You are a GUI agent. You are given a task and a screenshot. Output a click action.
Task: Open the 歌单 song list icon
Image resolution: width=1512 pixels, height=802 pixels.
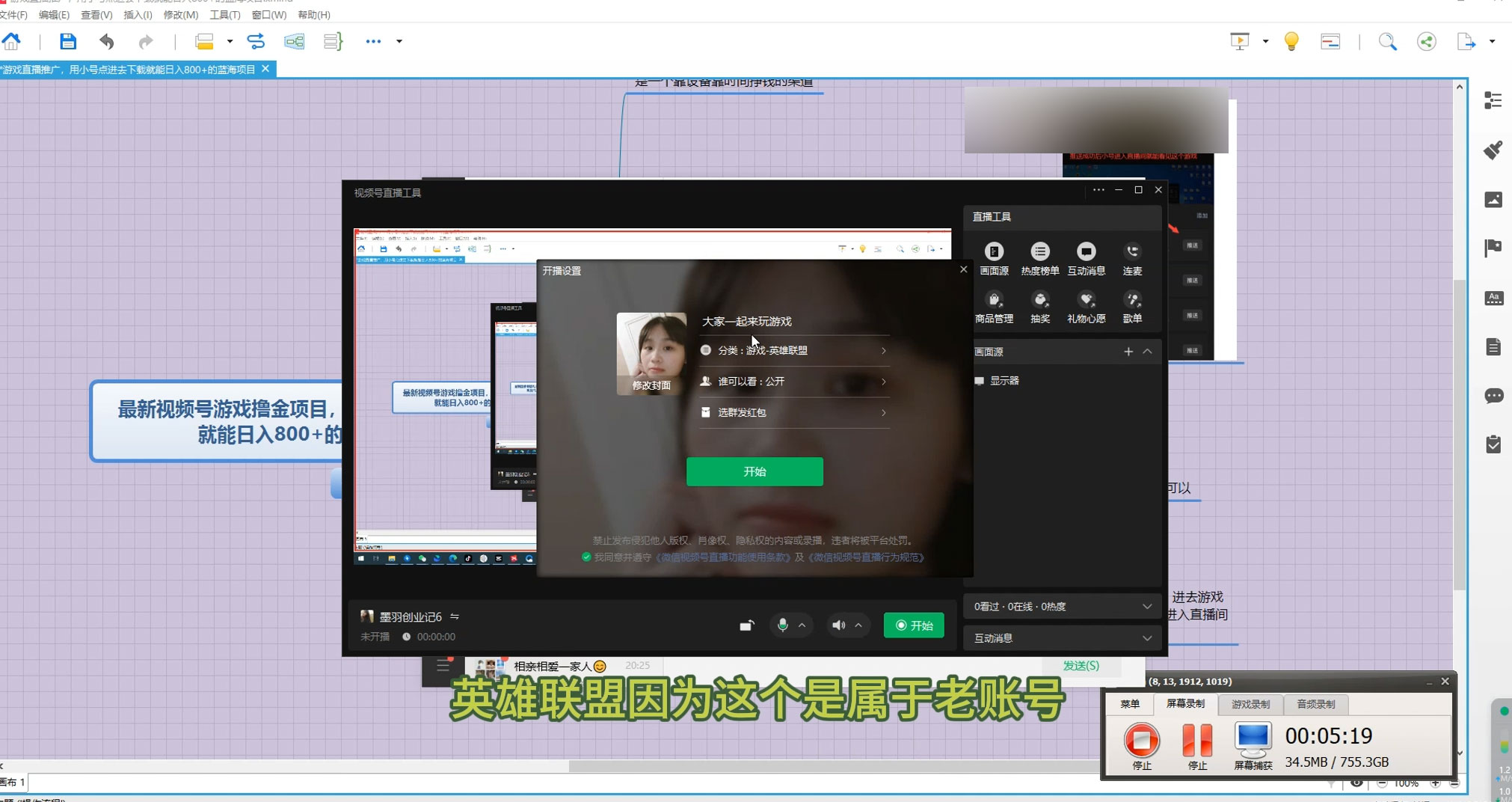[x=1132, y=300]
